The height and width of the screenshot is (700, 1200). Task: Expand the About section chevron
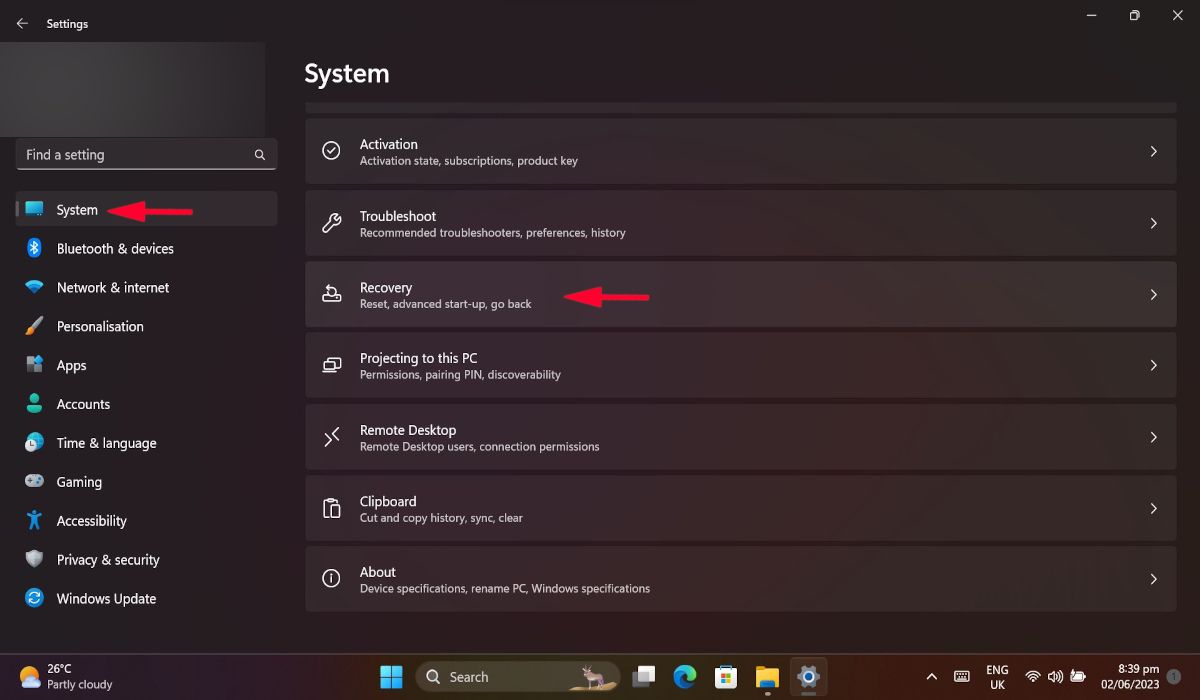1153,579
